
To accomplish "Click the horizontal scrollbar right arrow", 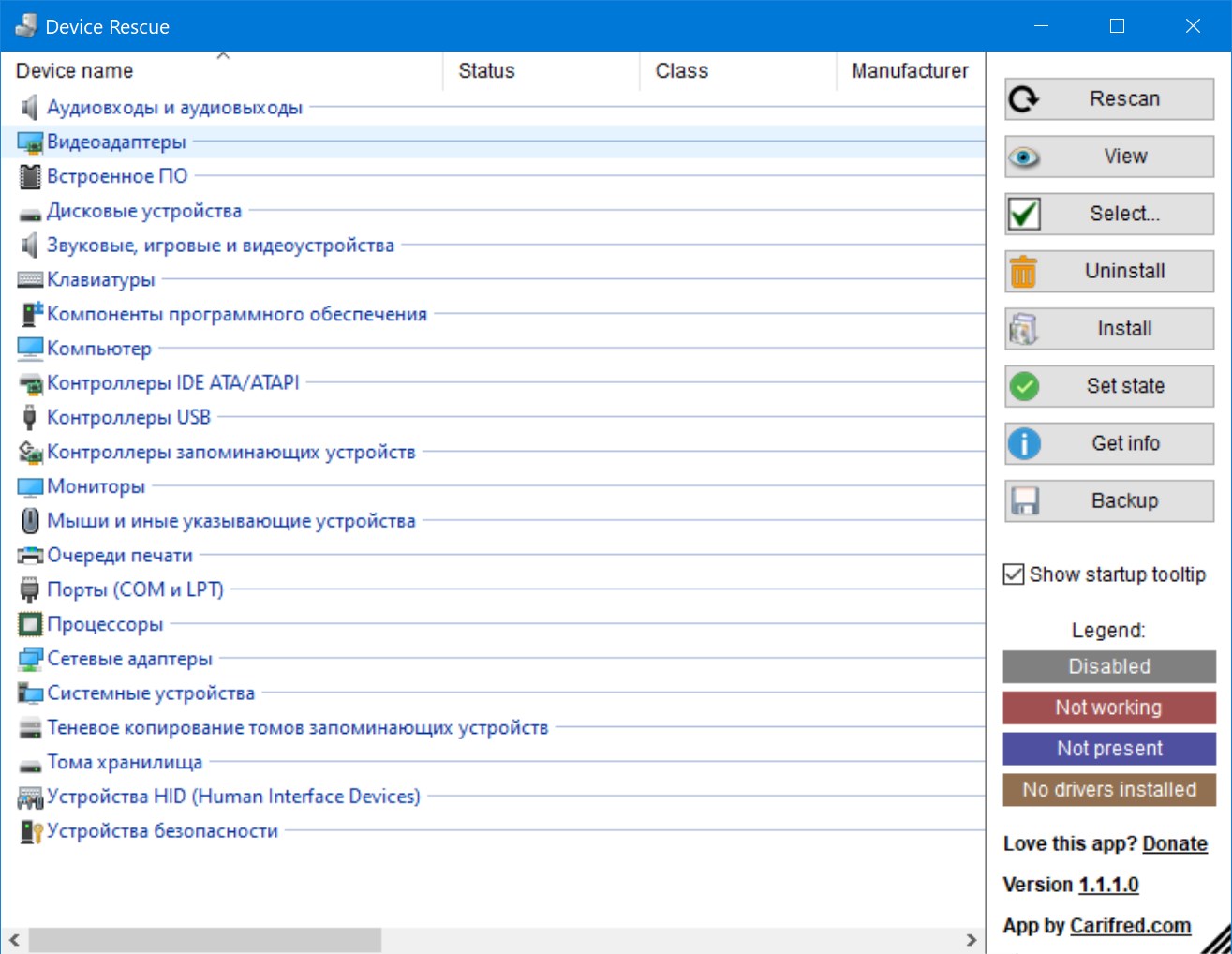I will (971, 939).
